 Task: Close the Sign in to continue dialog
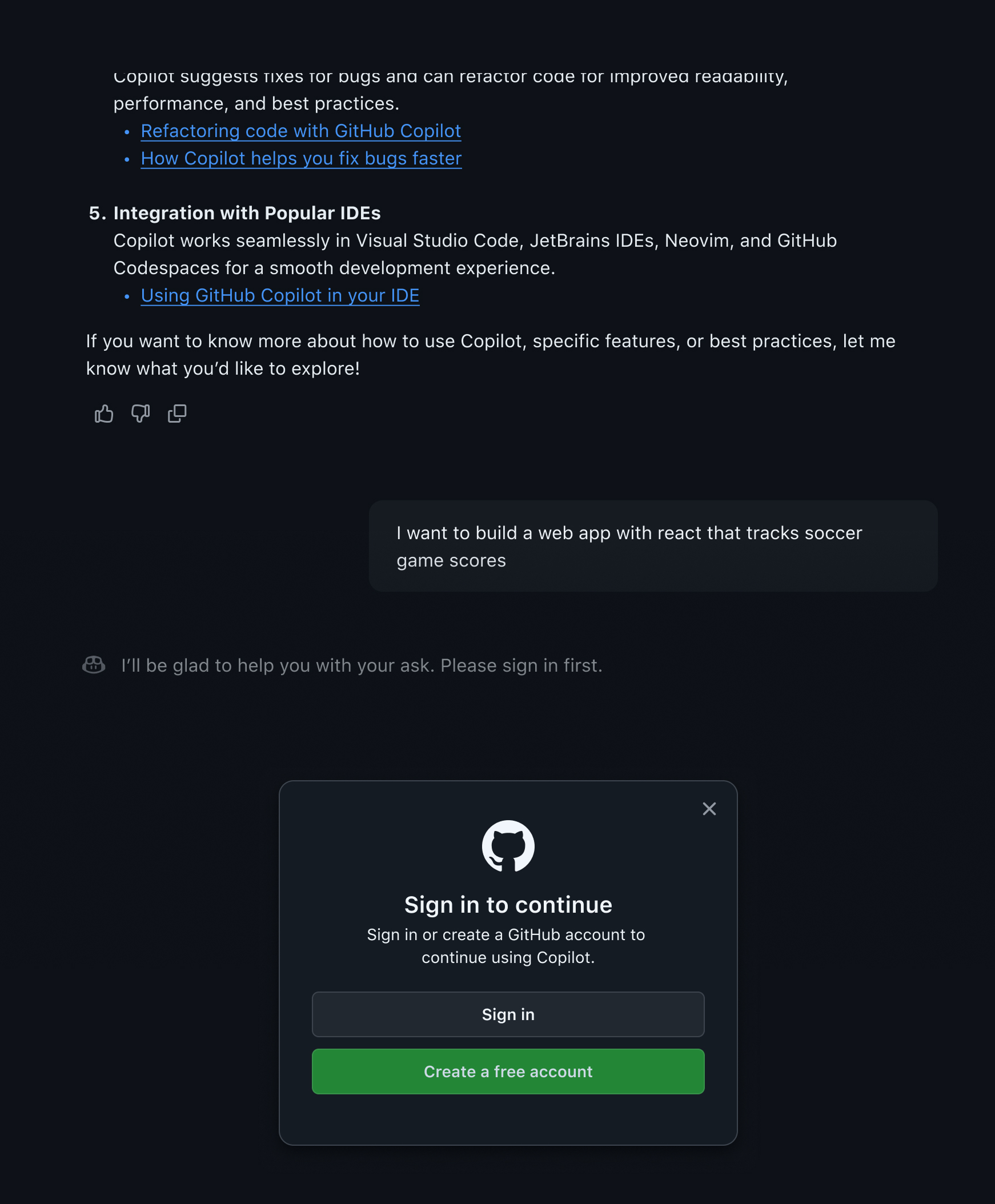click(x=709, y=809)
